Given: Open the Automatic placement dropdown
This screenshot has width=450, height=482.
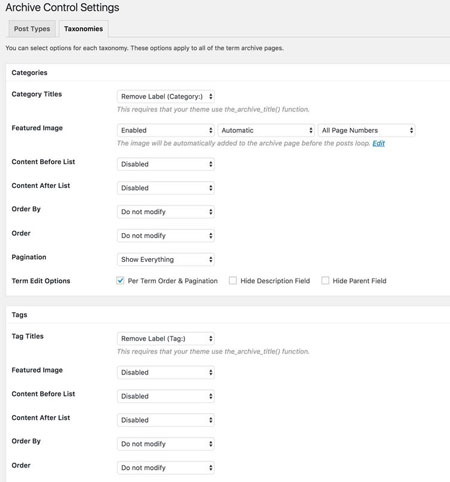Looking at the screenshot, I should 266,130.
